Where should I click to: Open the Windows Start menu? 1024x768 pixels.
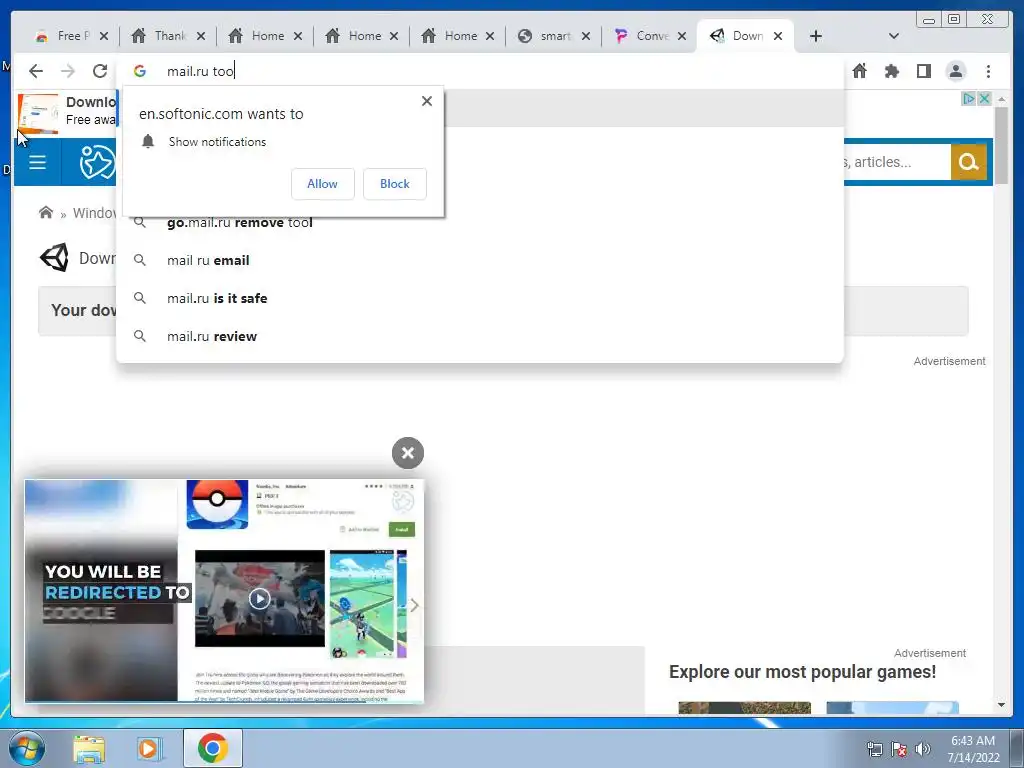tap(26, 748)
